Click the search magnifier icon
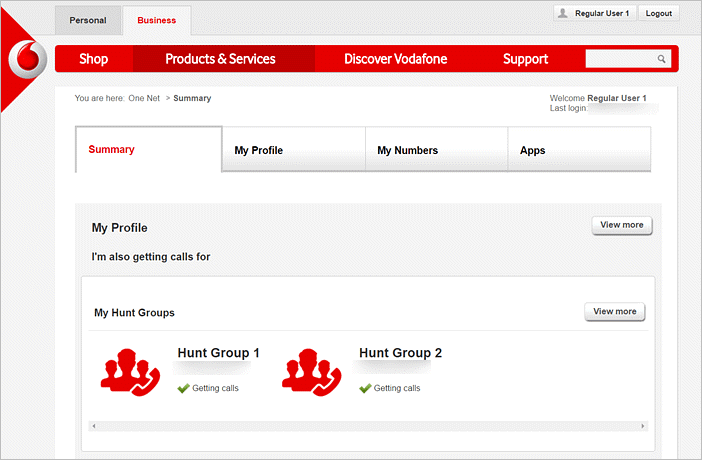 tap(661, 59)
